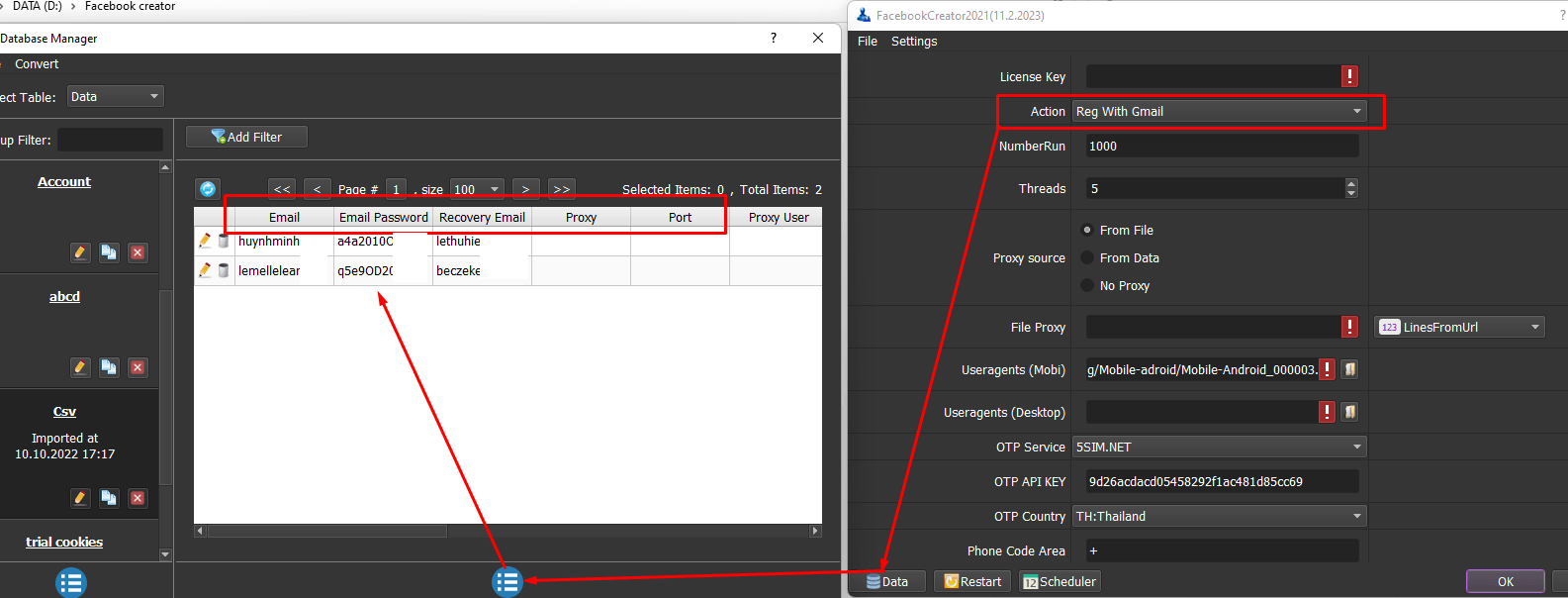Go to the last page with >>
The height and width of the screenshot is (598, 1568).
coord(562,189)
